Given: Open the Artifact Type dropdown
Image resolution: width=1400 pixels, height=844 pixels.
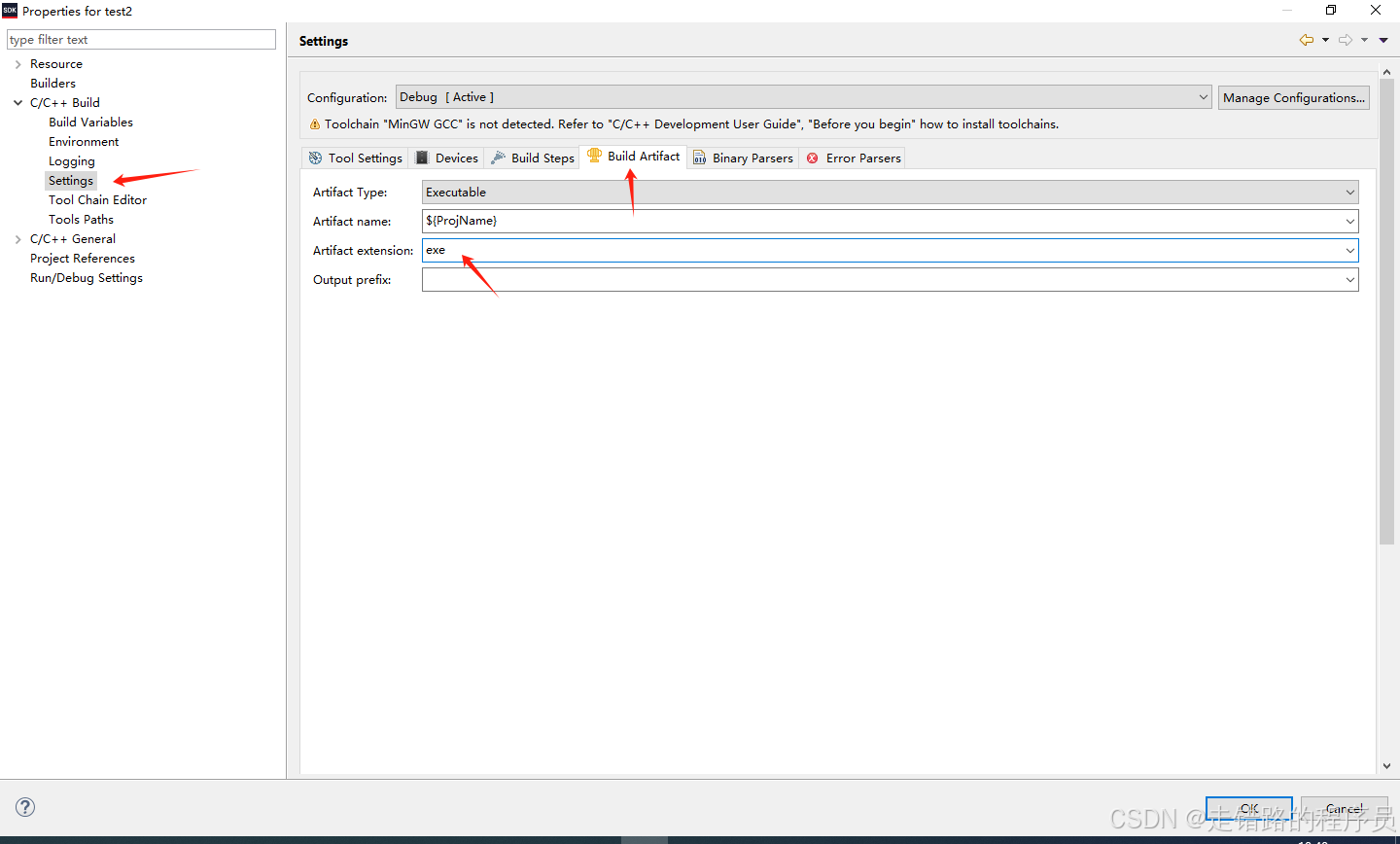Looking at the screenshot, I should coord(890,193).
